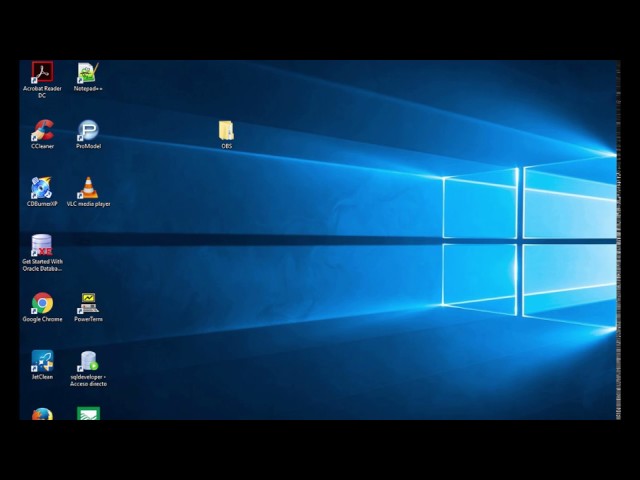Open Get Started With Oracle Database shortcut
The width and height of the screenshot is (640, 480).
pos(42,245)
